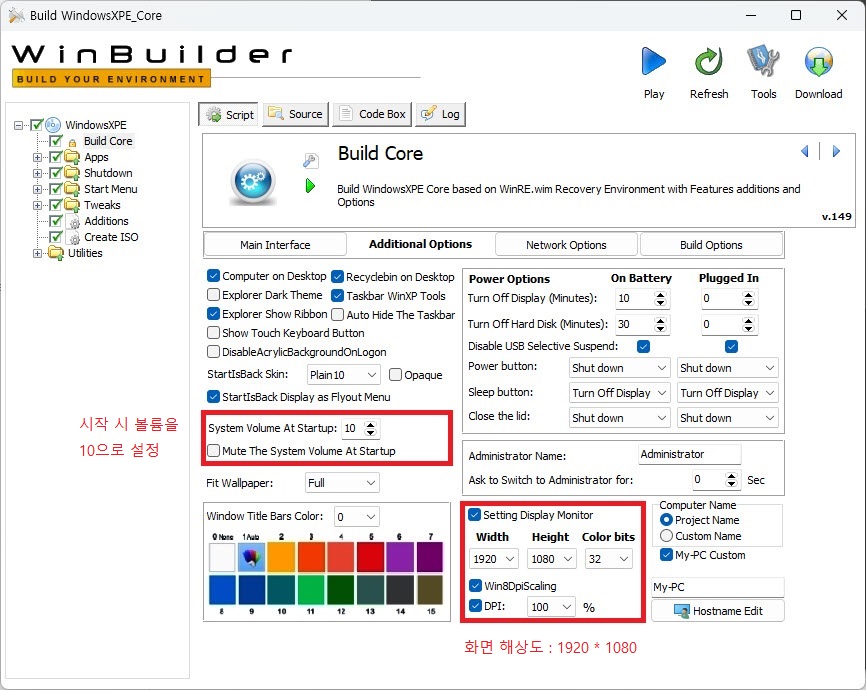Click the WindowsXPE disc icon in tree
The height and width of the screenshot is (690, 866).
pos(52,125)
